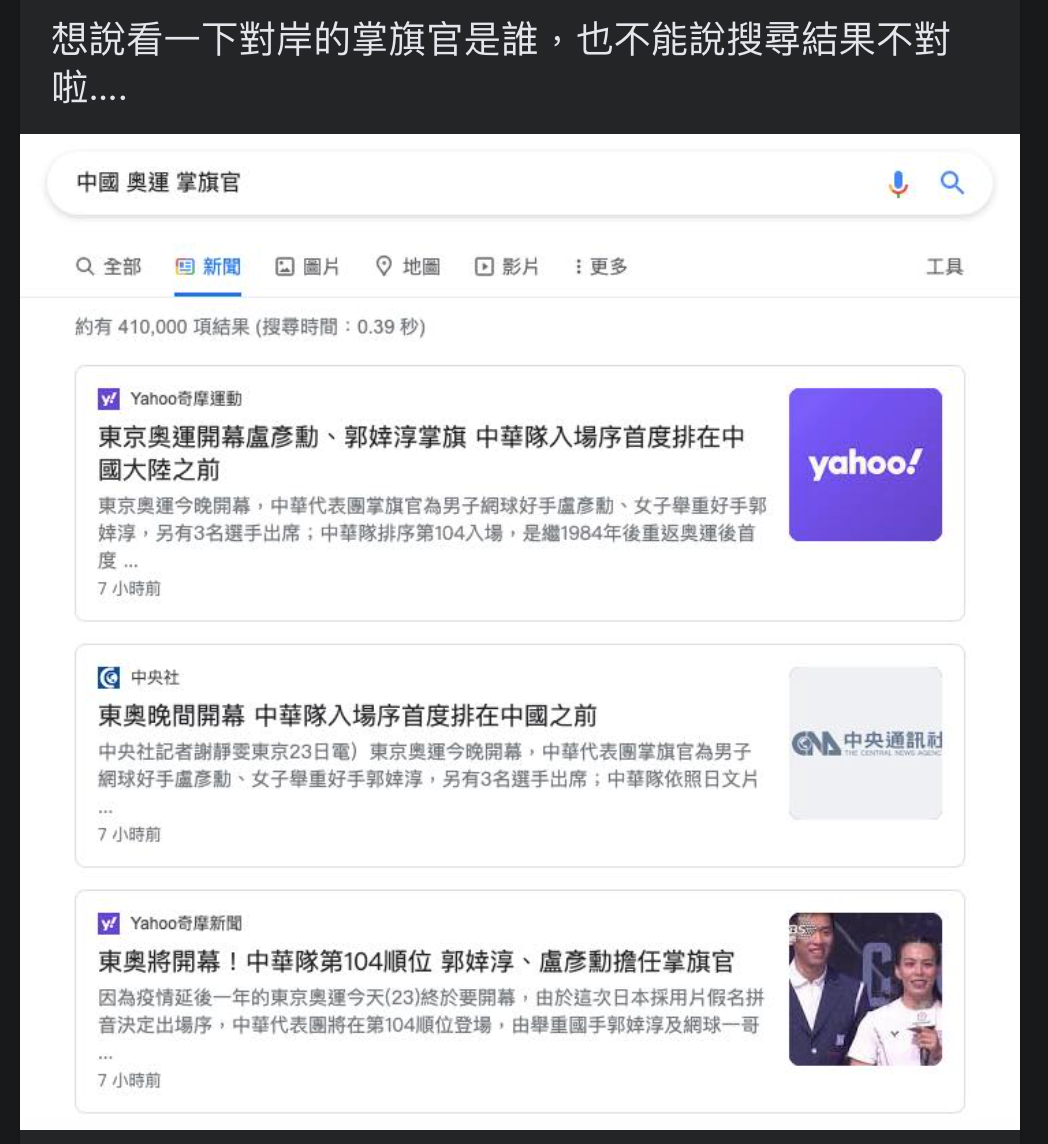1048x1144 pixels.
Task: Click the blue magnifier search icon
Action: tap(952, 182)
